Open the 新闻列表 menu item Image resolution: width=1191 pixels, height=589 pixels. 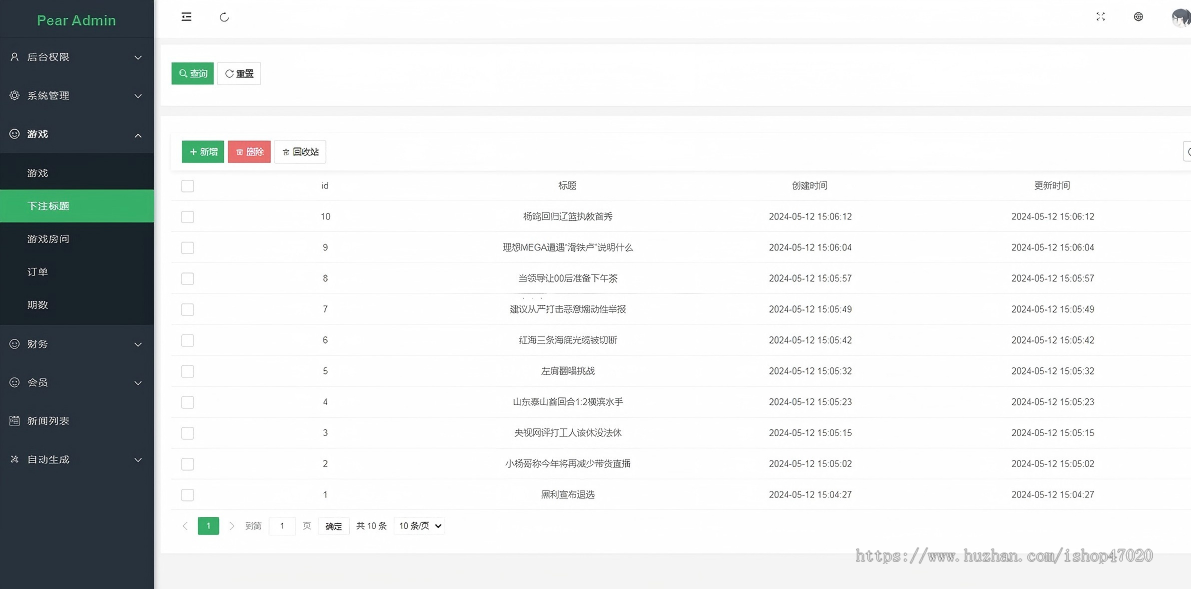click(x=77, y=421)
